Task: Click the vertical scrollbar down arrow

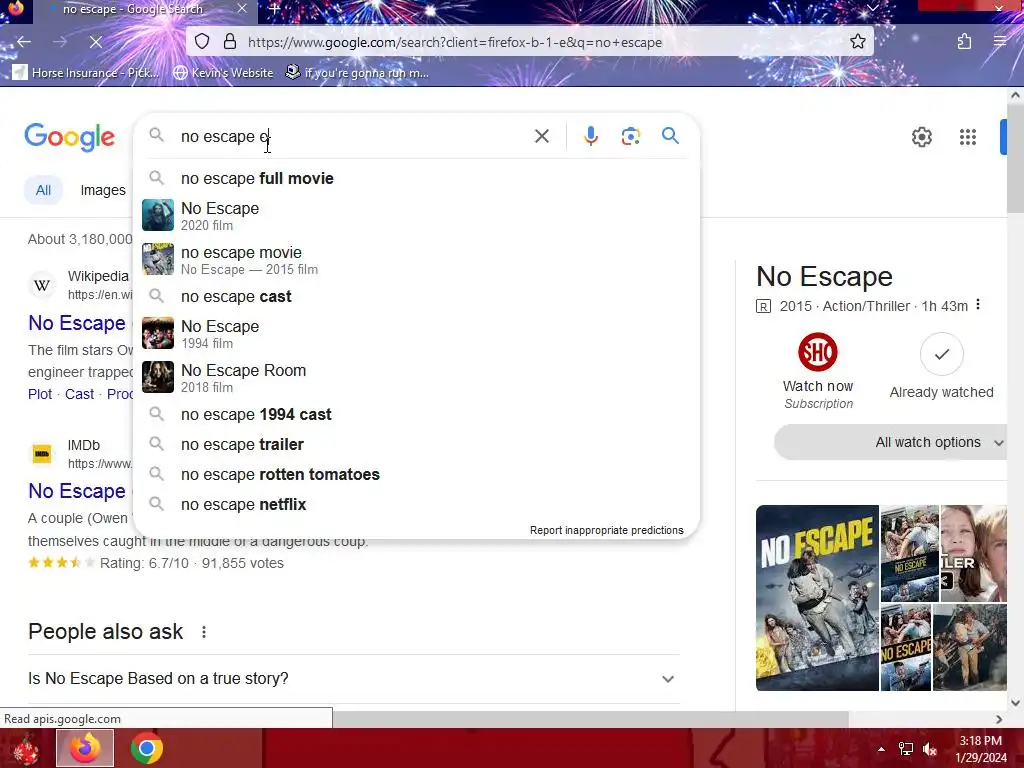Action: pos(1015,703)
